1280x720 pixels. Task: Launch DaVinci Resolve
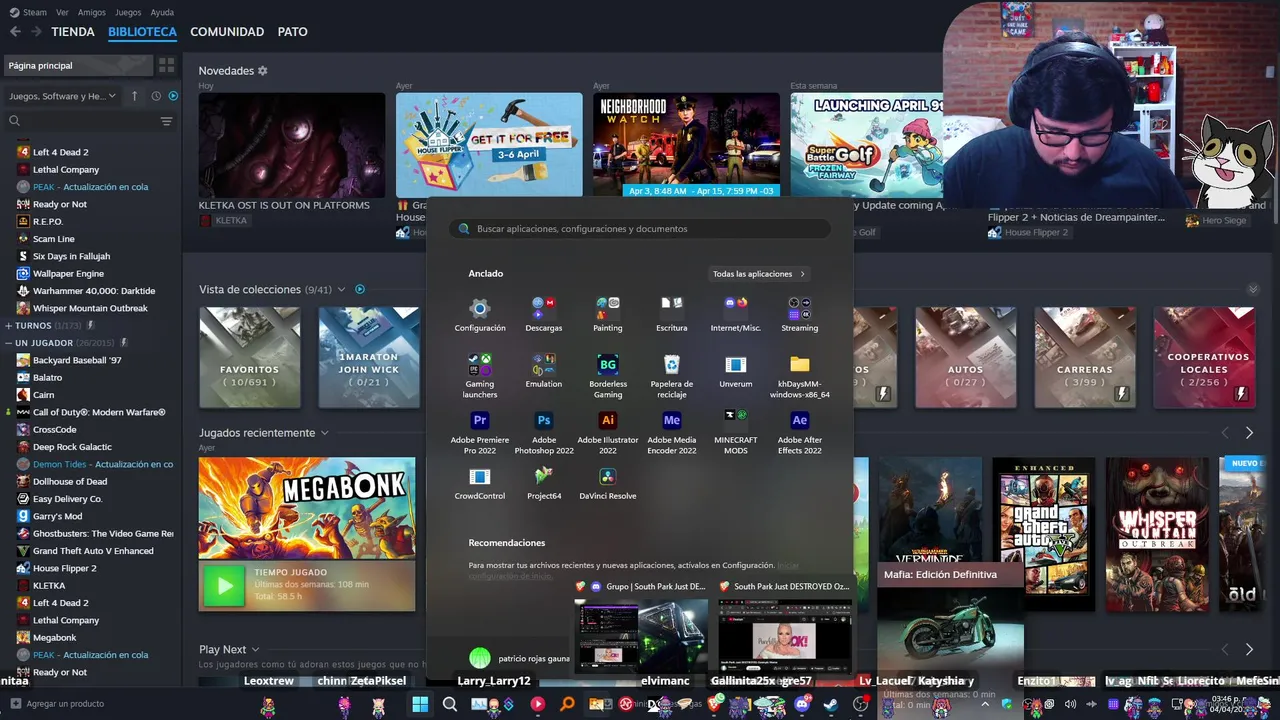pos(608,482)
